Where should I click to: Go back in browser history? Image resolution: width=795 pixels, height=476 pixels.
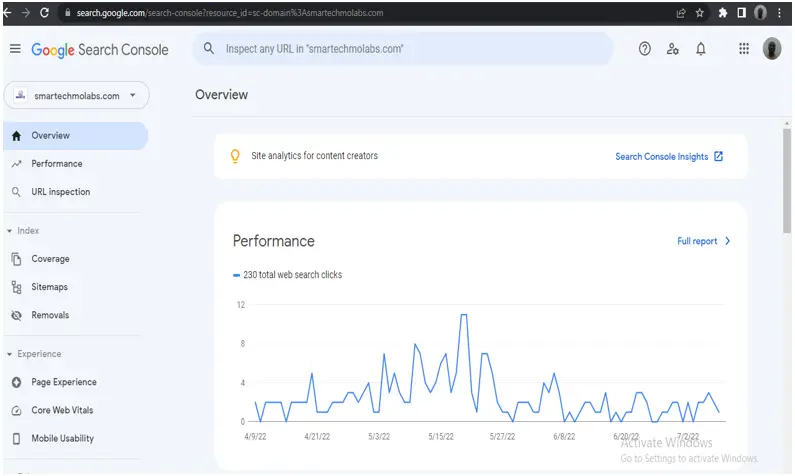(7, 13)
